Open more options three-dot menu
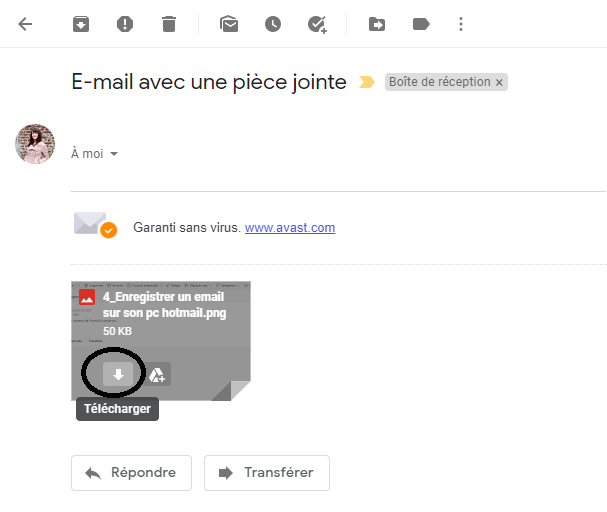 pos(461,24)
